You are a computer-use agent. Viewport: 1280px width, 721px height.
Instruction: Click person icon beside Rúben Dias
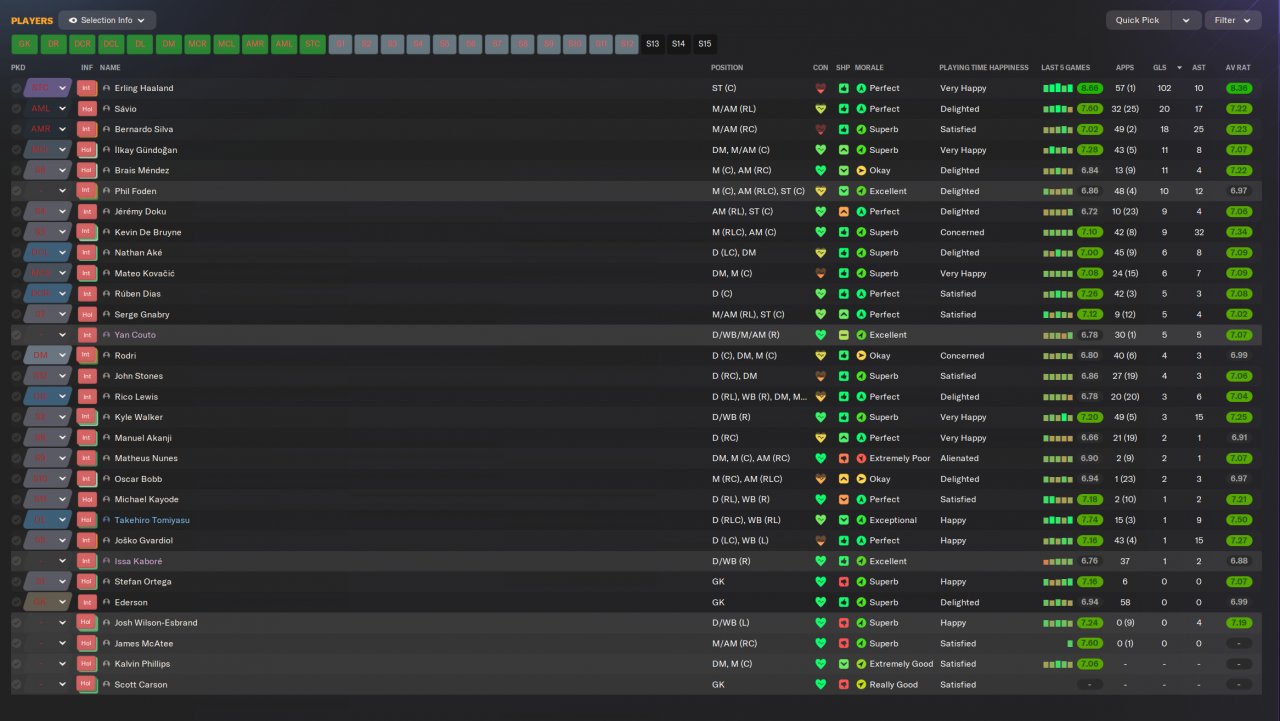click(107, 294)
